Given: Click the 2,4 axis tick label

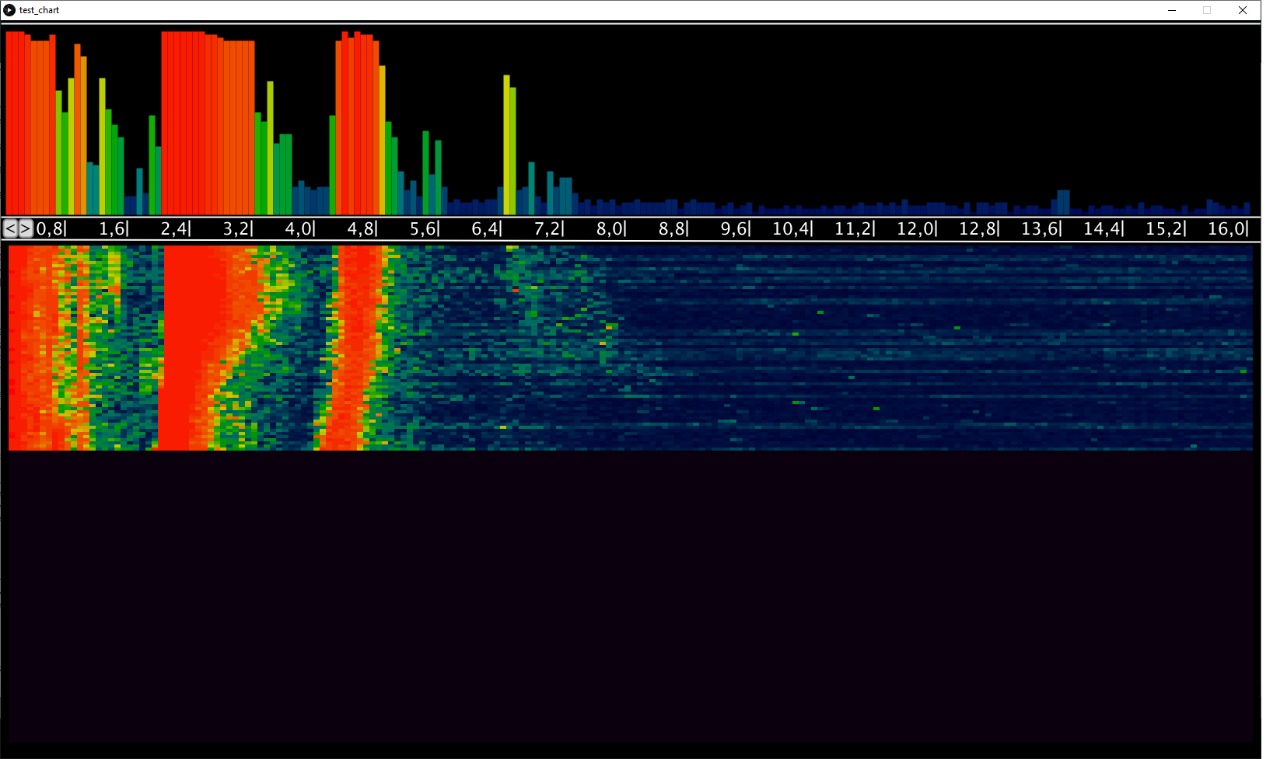Looking at the screenshot, I should click(174, 229).
